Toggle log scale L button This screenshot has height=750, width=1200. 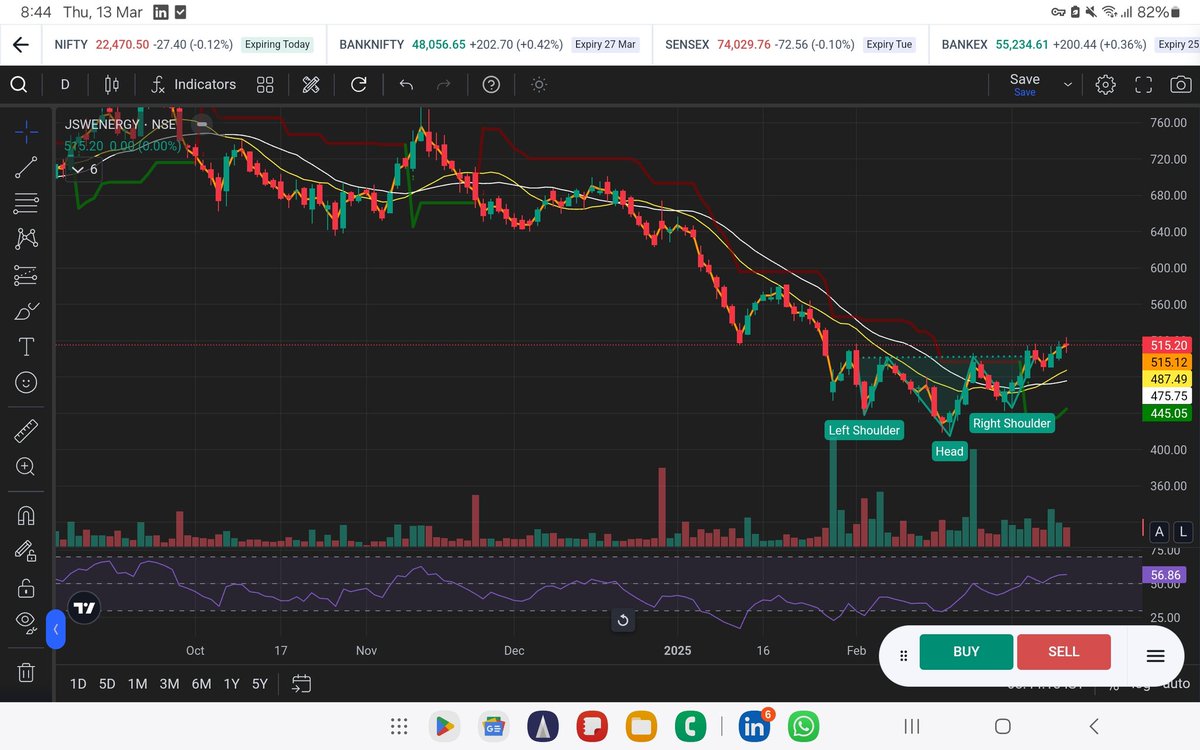click(1181, 532)
